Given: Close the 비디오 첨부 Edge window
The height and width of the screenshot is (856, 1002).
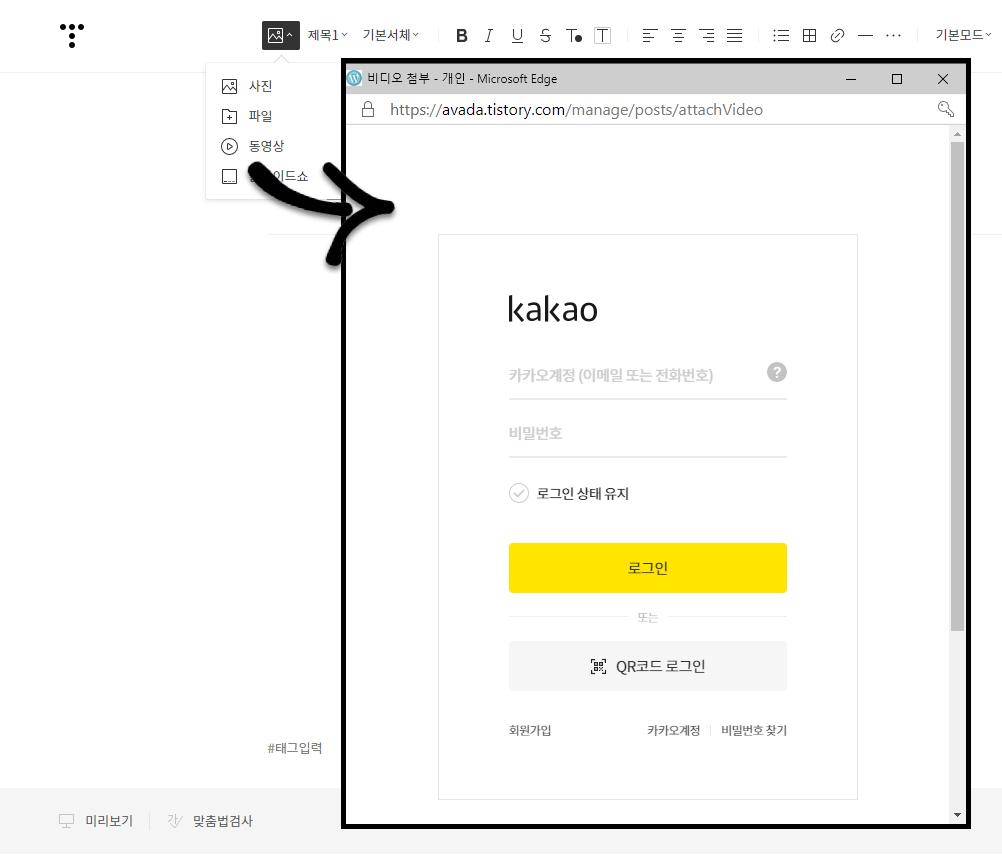Looking at the screenshot, I should 943,79.
